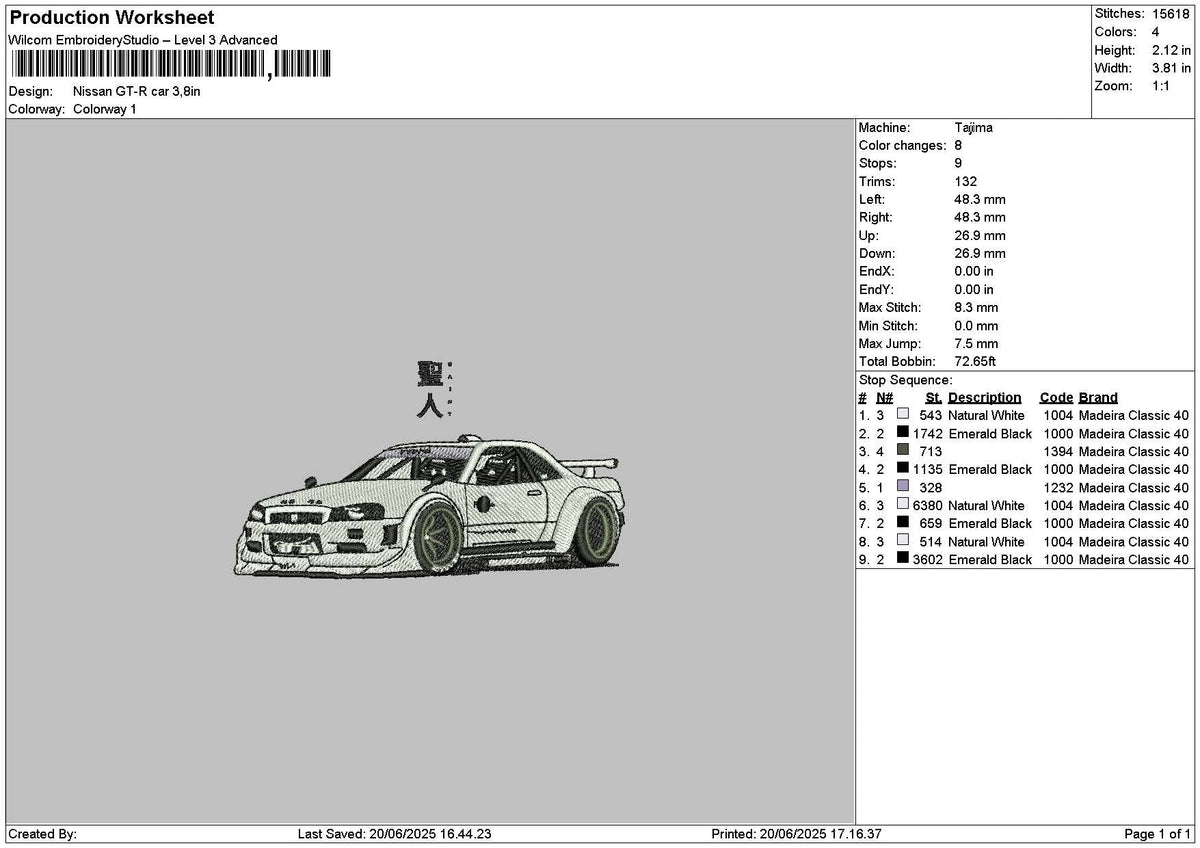
Task: Click the lavender swatch in stop 5
Action: point(903,487)
